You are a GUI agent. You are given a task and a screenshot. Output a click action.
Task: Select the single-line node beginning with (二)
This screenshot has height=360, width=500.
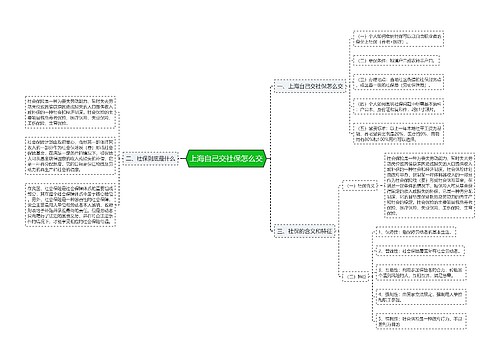point(396,61)
